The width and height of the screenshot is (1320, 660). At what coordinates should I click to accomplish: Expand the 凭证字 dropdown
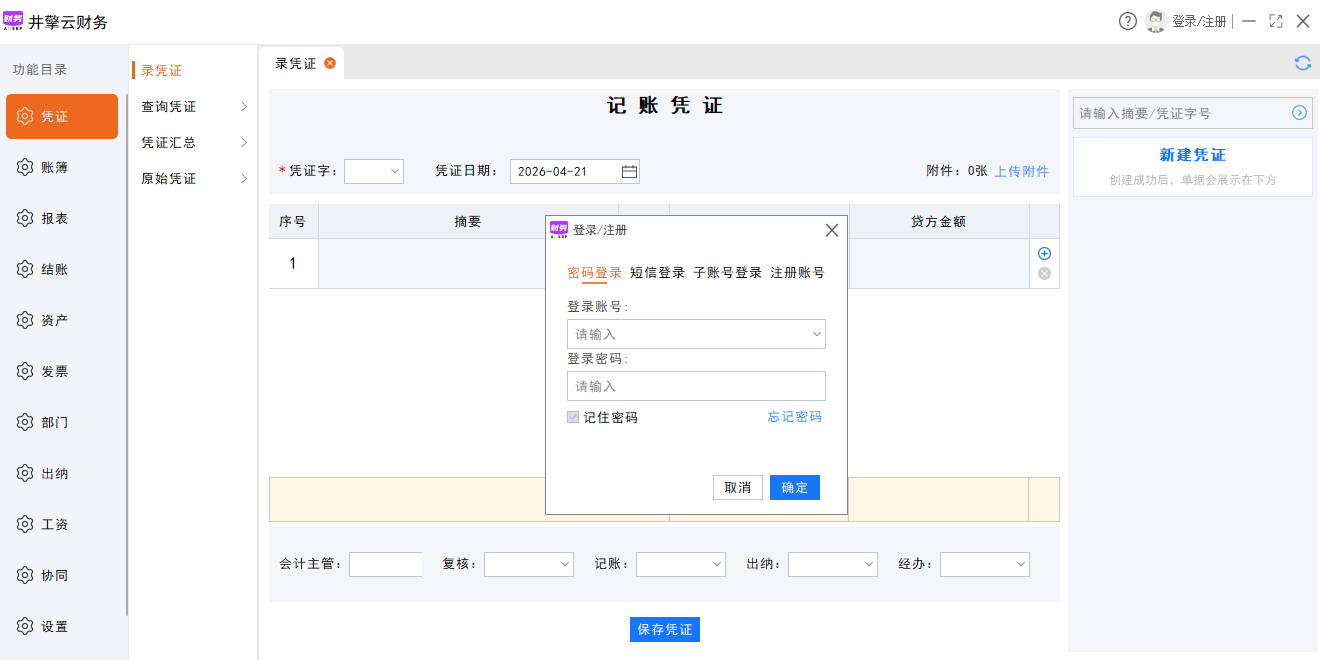pos(374,171)
